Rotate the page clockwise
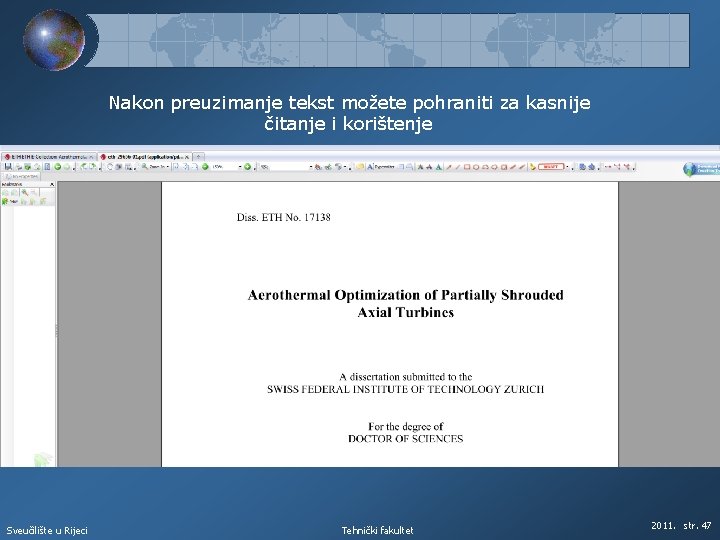720x540 pixels. click(93, 167)
